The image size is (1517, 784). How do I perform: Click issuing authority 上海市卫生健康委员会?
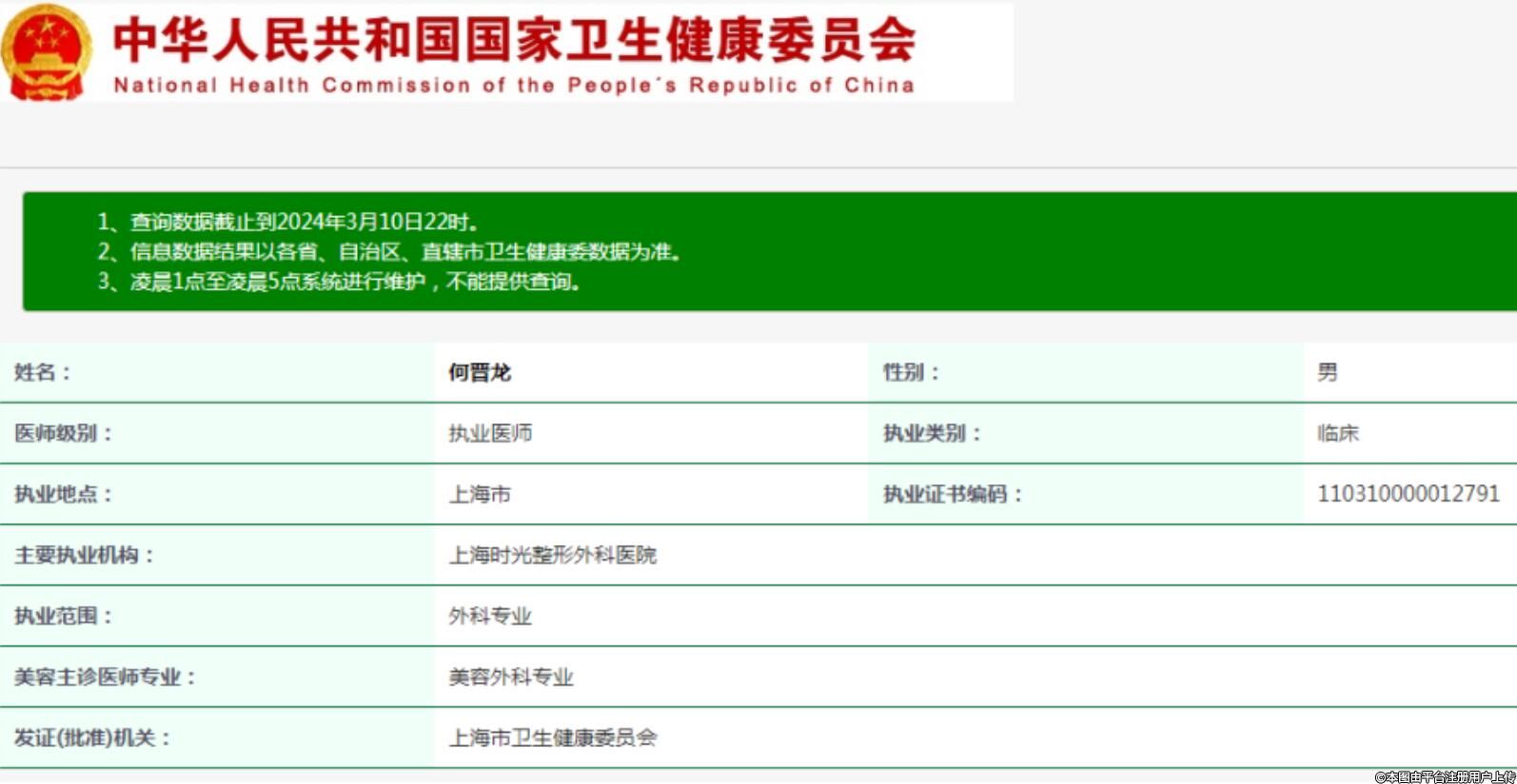tap(553, 737)
